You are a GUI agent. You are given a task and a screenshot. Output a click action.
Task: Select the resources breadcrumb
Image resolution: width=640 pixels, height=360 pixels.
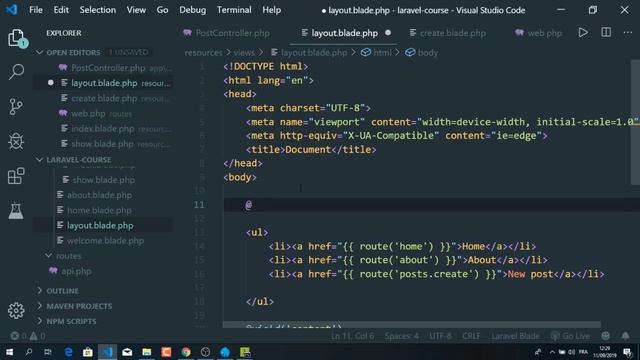203,52
